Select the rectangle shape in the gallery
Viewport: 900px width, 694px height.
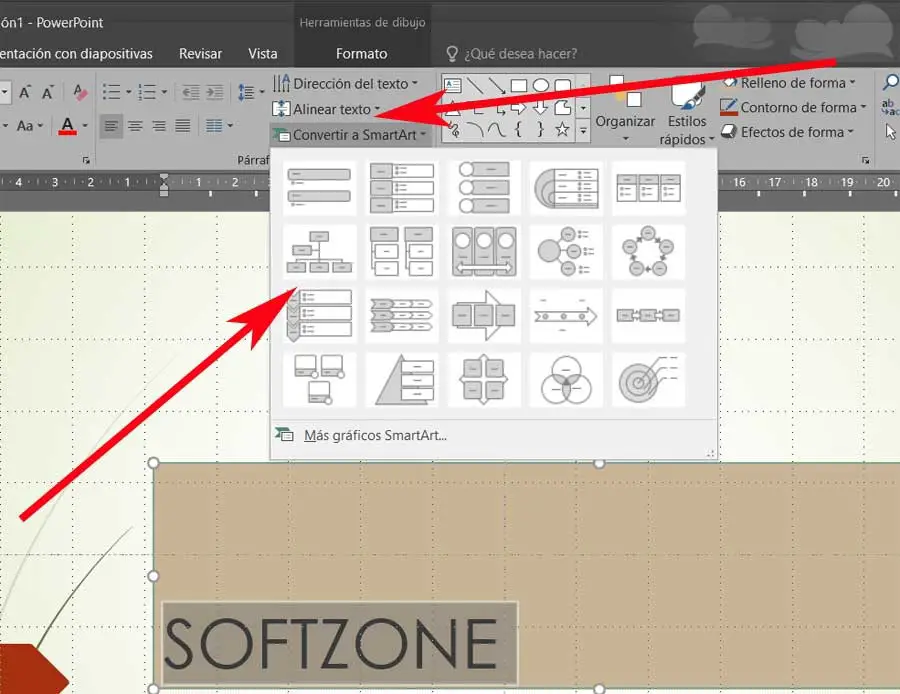(519, 86)
